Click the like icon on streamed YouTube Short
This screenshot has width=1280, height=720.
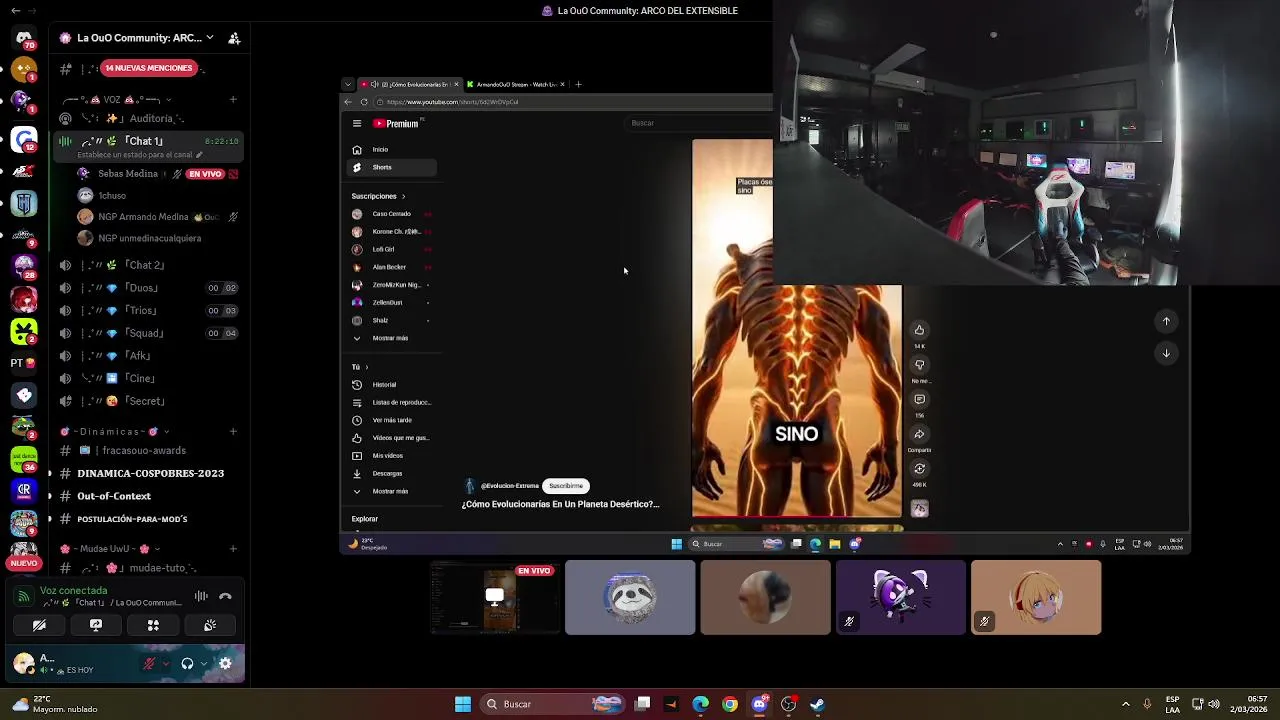[919, 330]
